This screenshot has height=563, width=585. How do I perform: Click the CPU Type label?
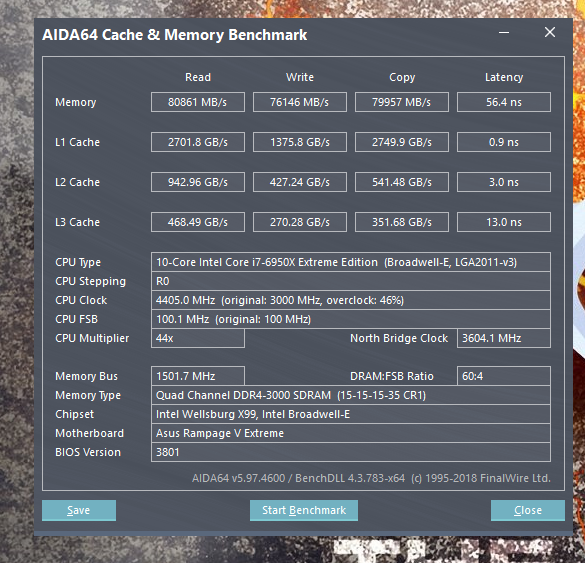click(x=78, y=262)
